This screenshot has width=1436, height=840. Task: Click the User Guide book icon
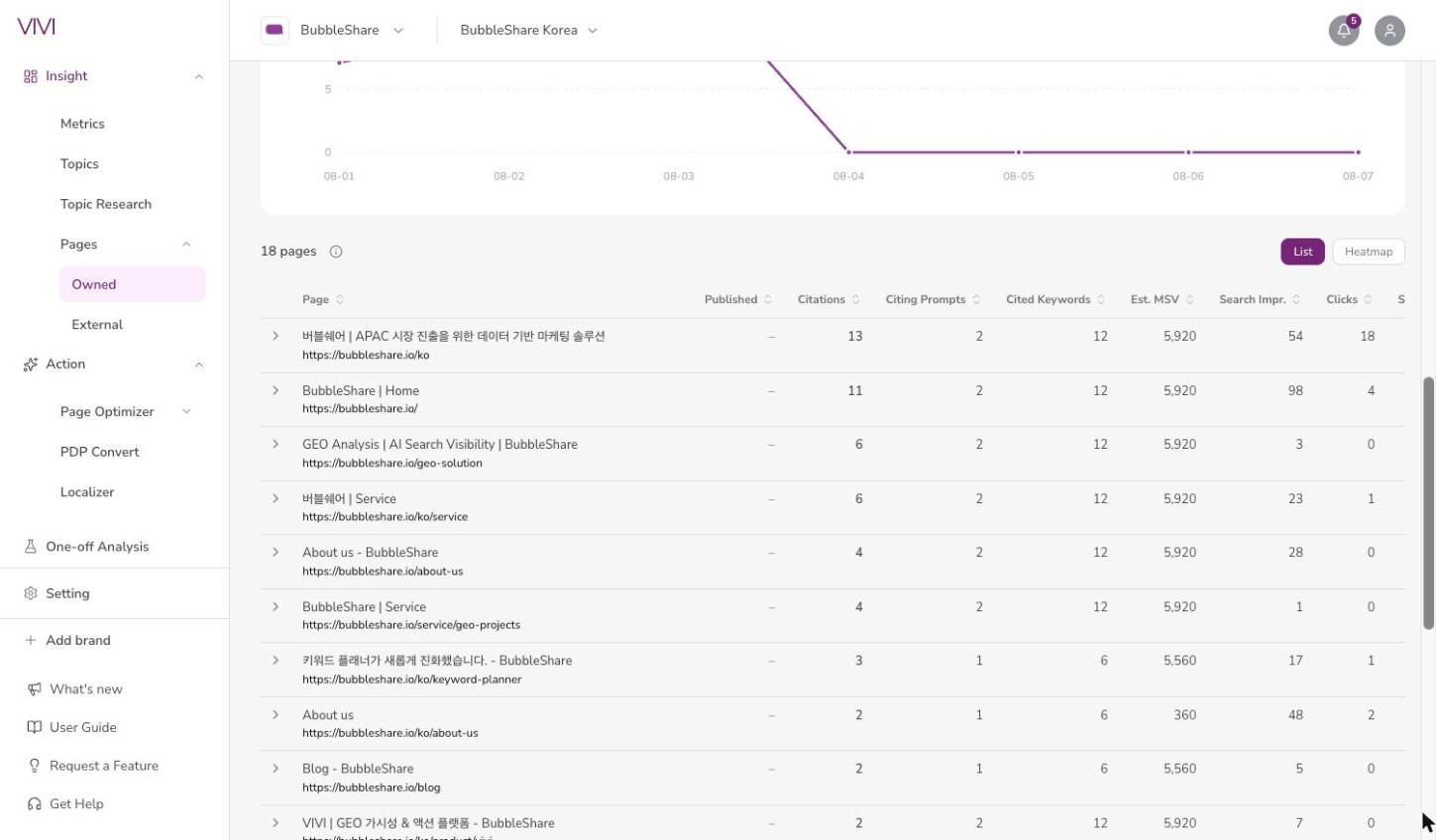tap(35, 728)
